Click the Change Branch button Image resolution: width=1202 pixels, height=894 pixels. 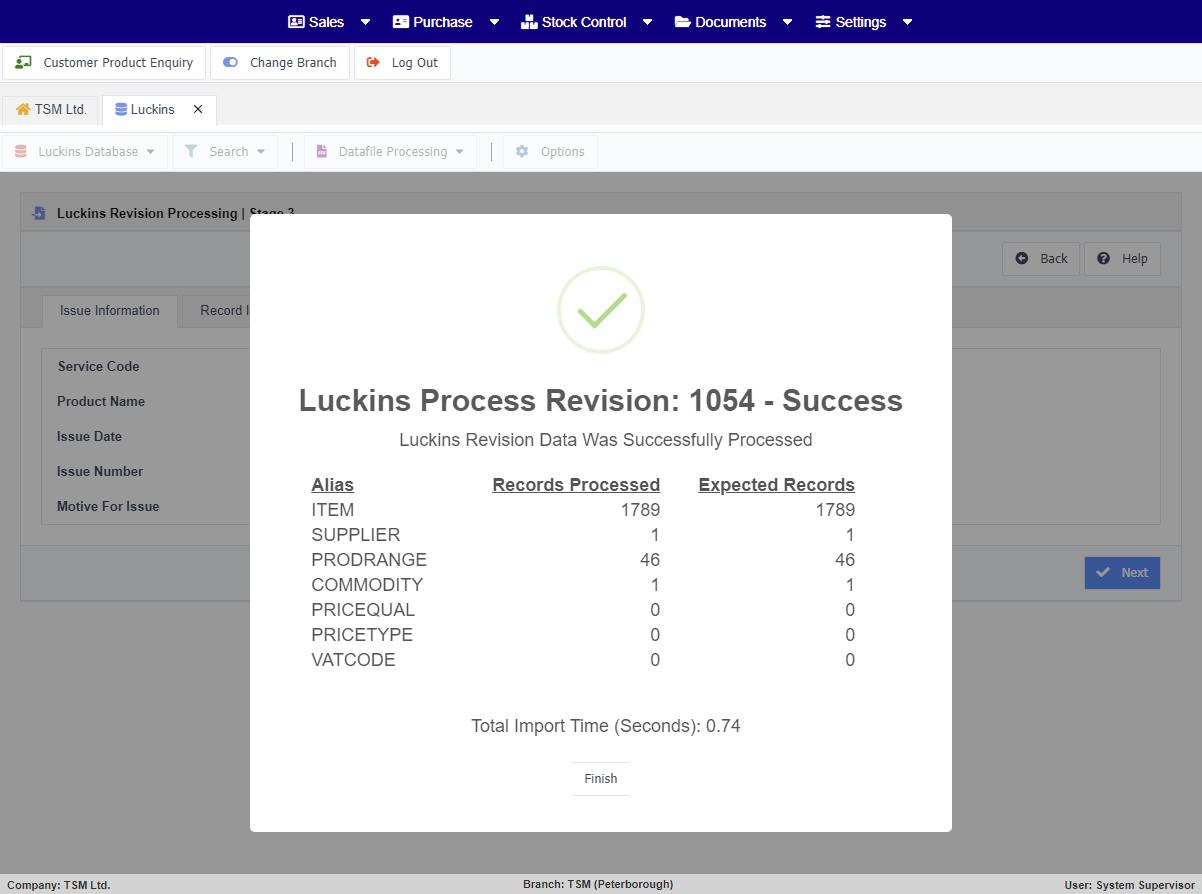tap(280, 62)
